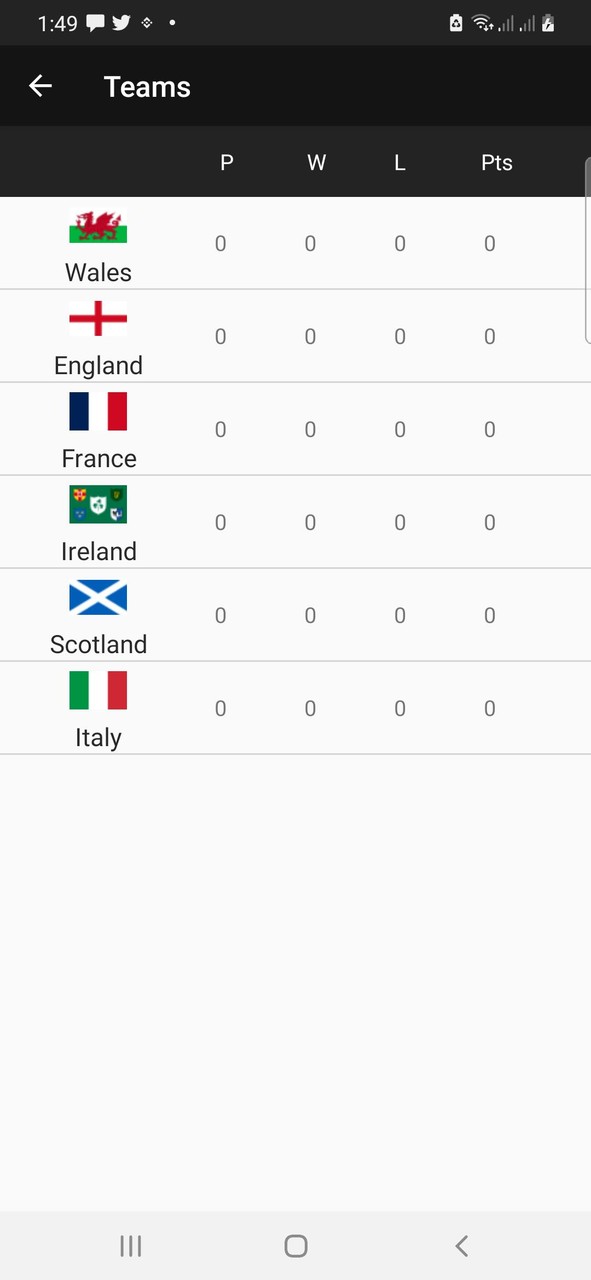Image resolution: width=591 pixels, height=1280 pixels.
Task: Open the Teams screen title
Action: click(146, 87)
